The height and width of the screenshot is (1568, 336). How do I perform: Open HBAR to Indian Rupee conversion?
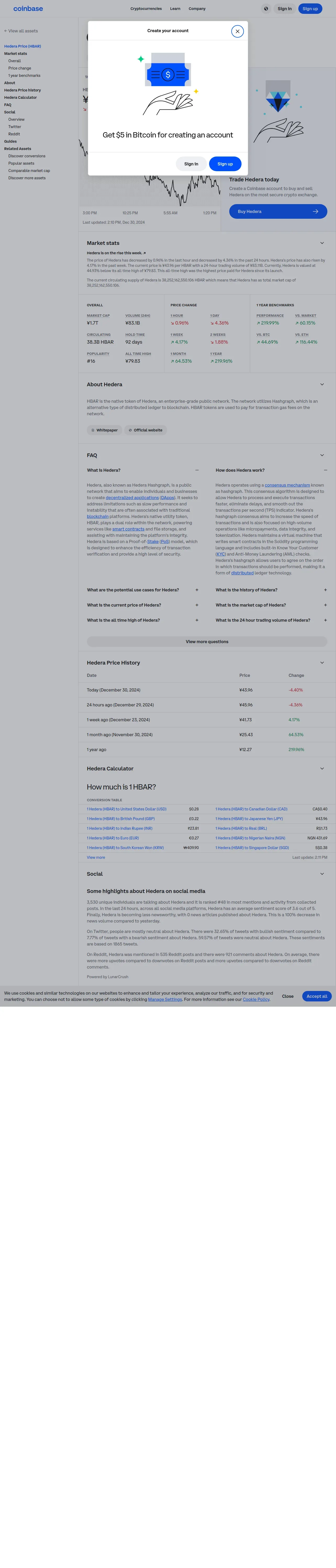[120, 828]
